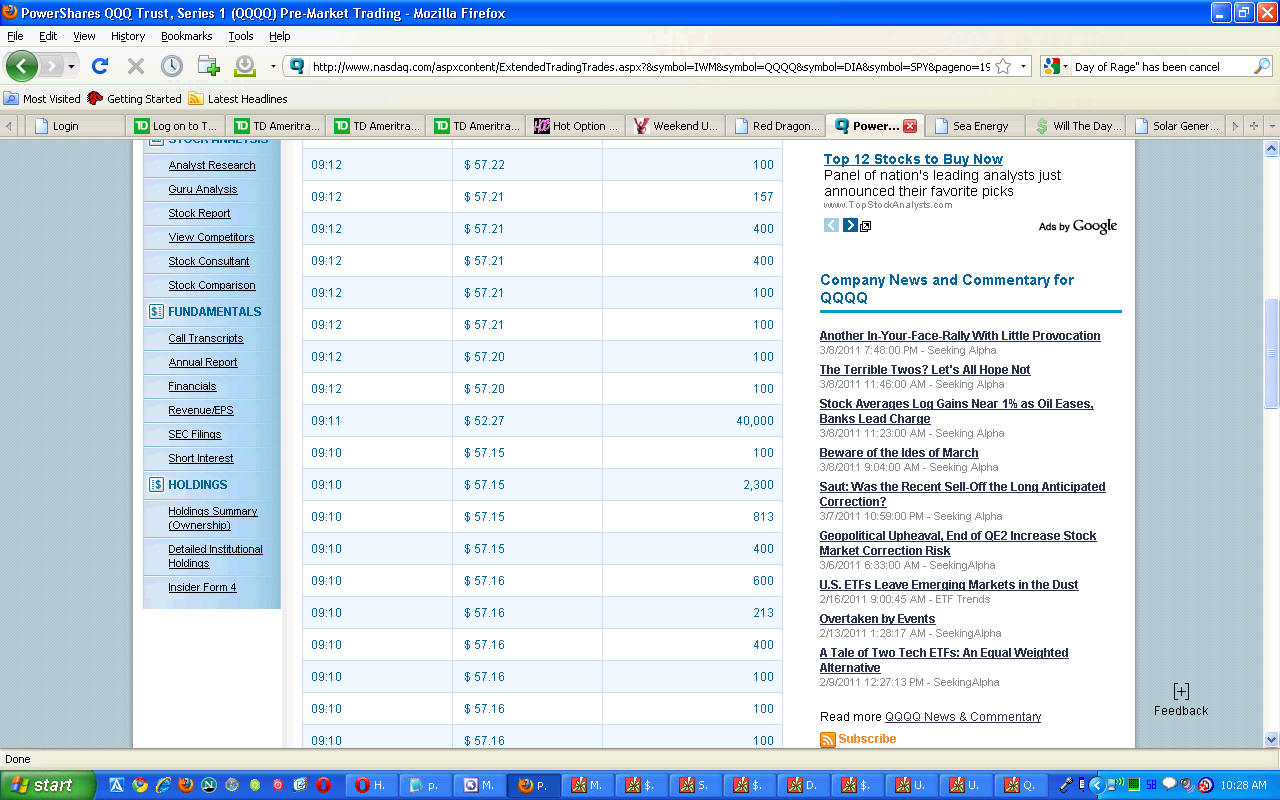
Task: Open the Most Visited bookmarks folder
Action: [x=42, y=99]
